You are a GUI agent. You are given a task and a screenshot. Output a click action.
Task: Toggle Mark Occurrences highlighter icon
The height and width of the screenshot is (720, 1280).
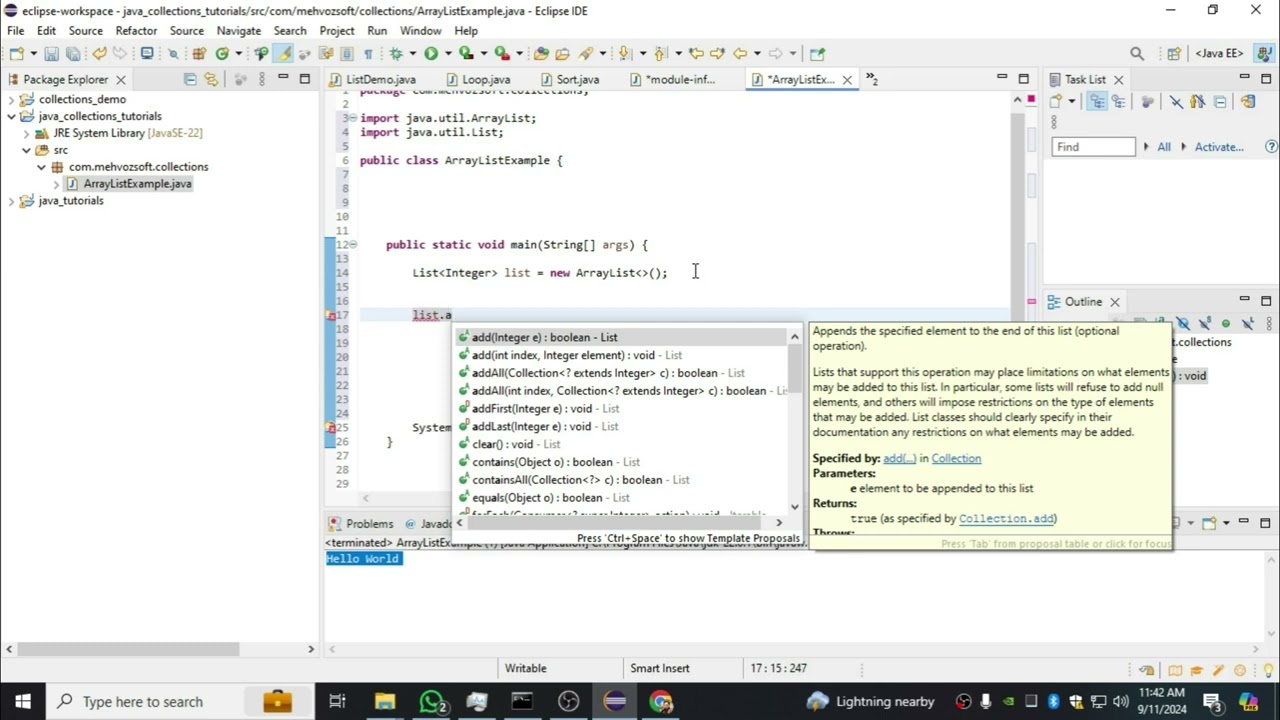pos(284,53)
